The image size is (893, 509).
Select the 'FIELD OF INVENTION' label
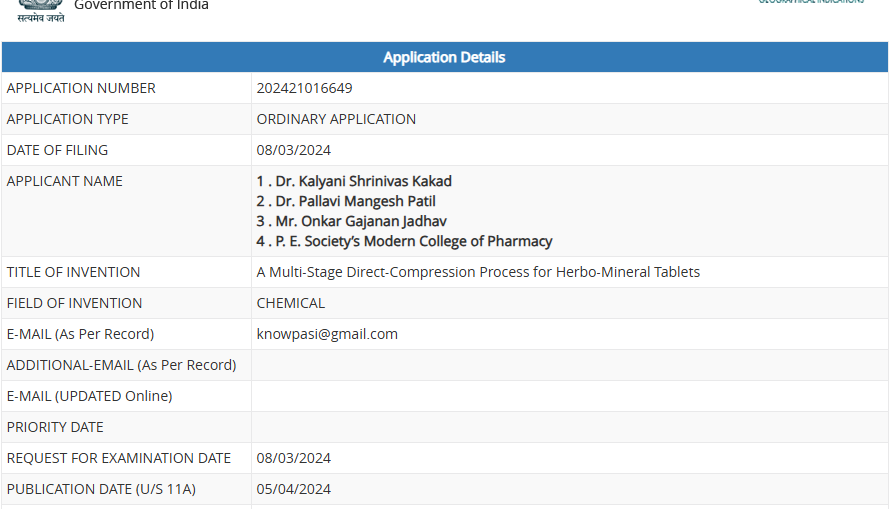[x=74, y=303]
